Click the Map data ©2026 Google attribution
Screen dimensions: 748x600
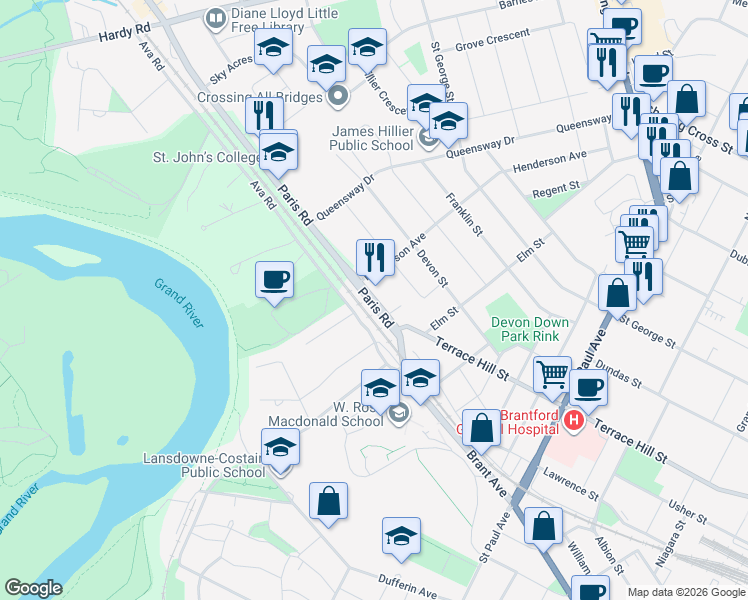point(686,592)
